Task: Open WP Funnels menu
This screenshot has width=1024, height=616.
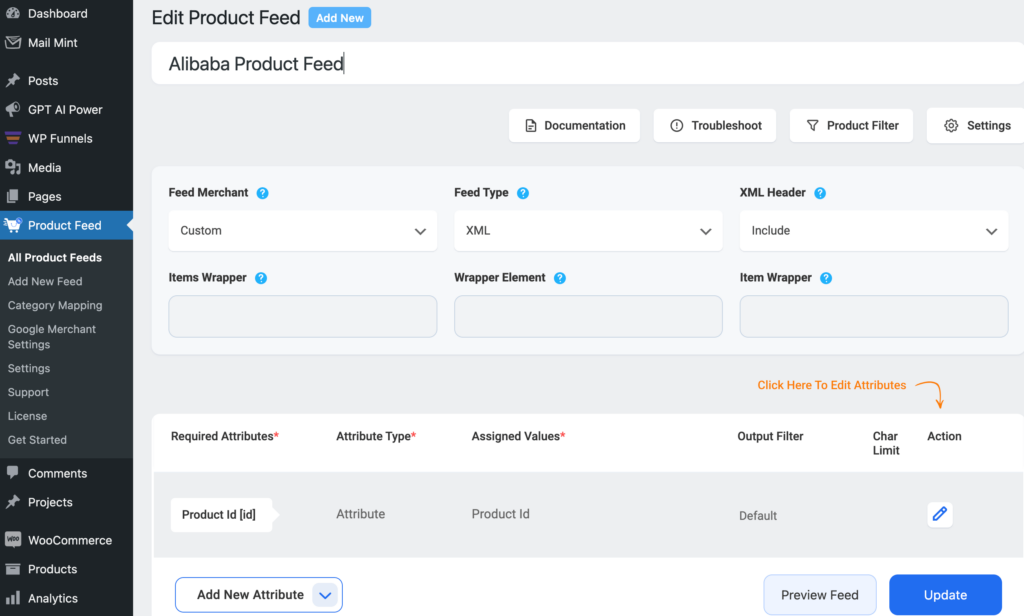Action: [x=60, y=138]
